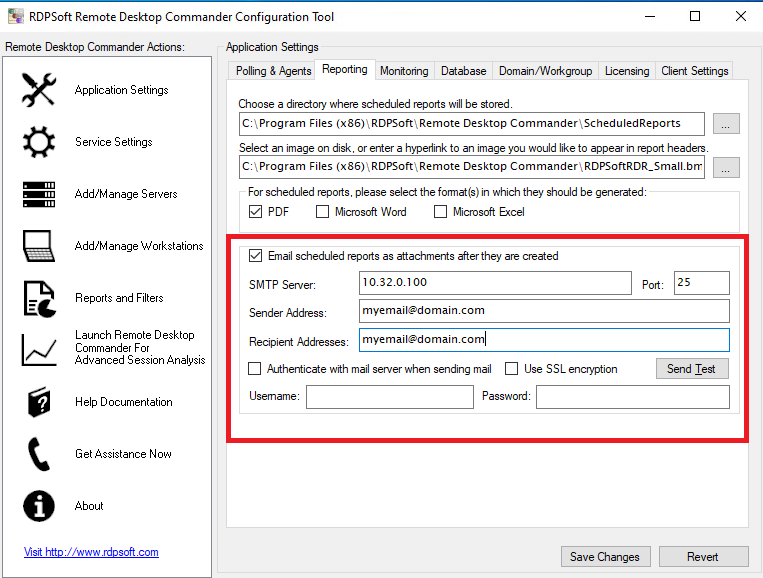
Task: Select the Add/Manage Servers icon
Action: [x=39, y=194]
